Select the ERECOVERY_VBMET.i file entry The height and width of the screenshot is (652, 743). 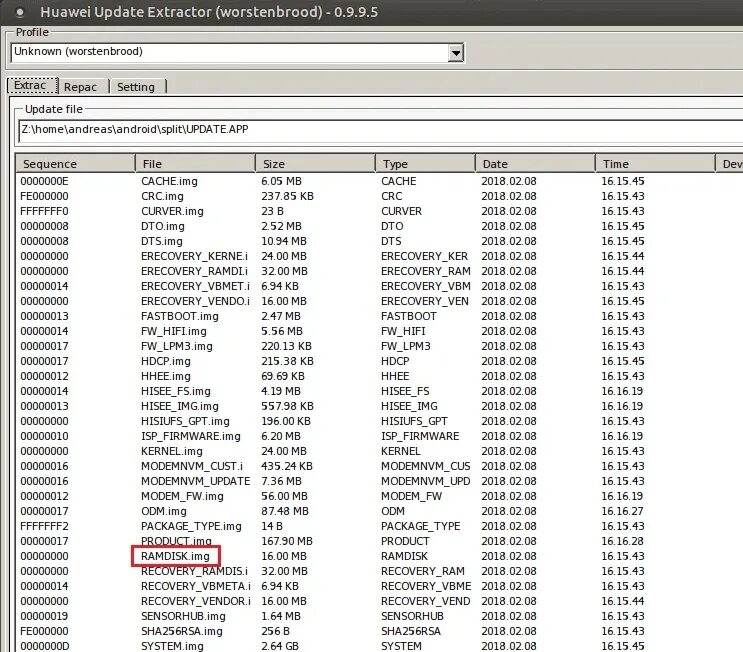pyautogui.click(x=195, y=286)
